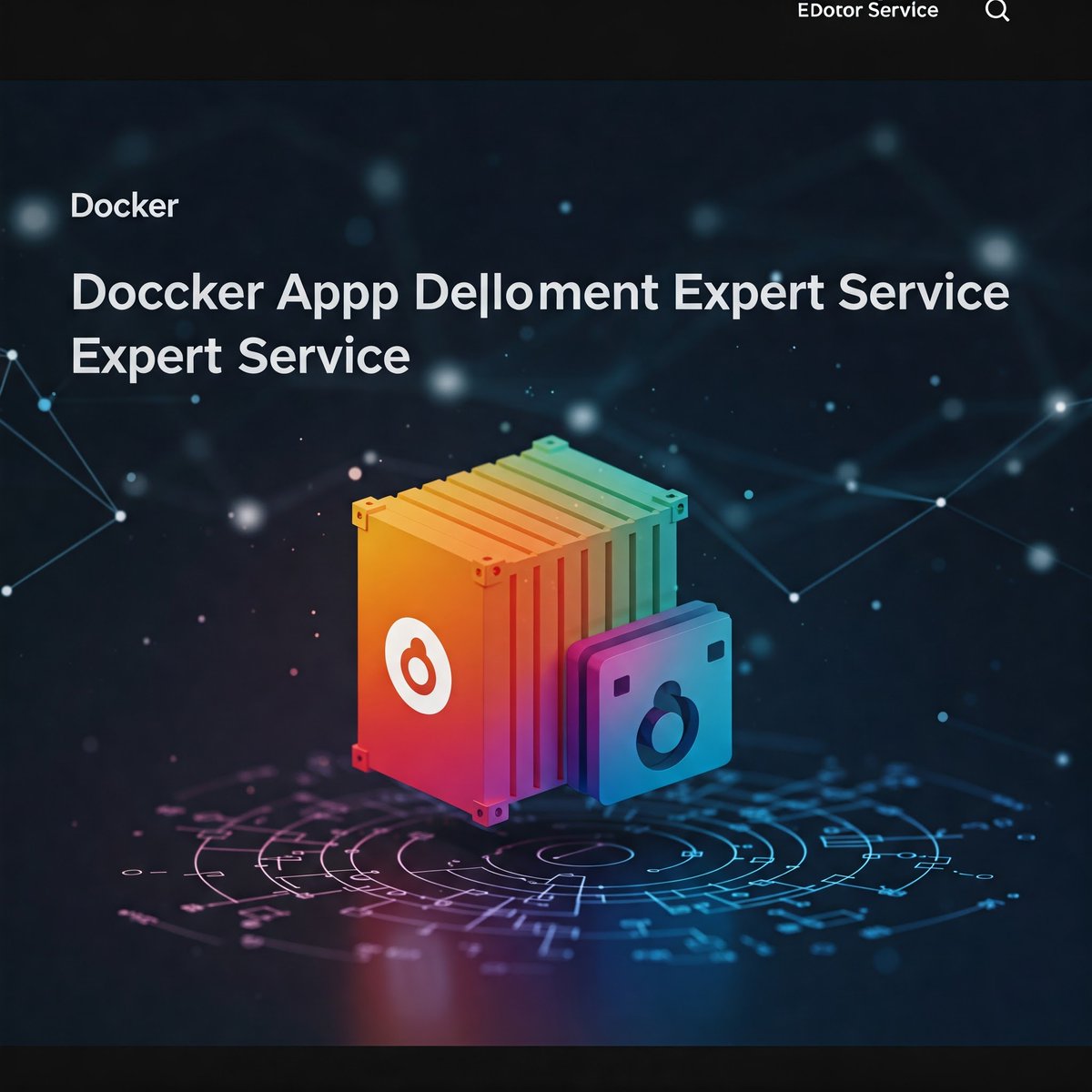Click the white circular logo on container
Viewport: 1092px width, 1092px height.
tap(418, 665)
